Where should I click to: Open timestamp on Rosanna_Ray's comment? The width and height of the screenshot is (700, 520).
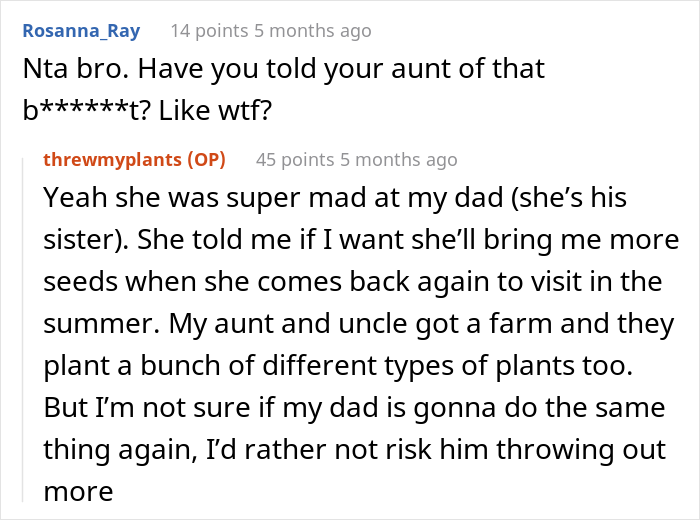311,30
